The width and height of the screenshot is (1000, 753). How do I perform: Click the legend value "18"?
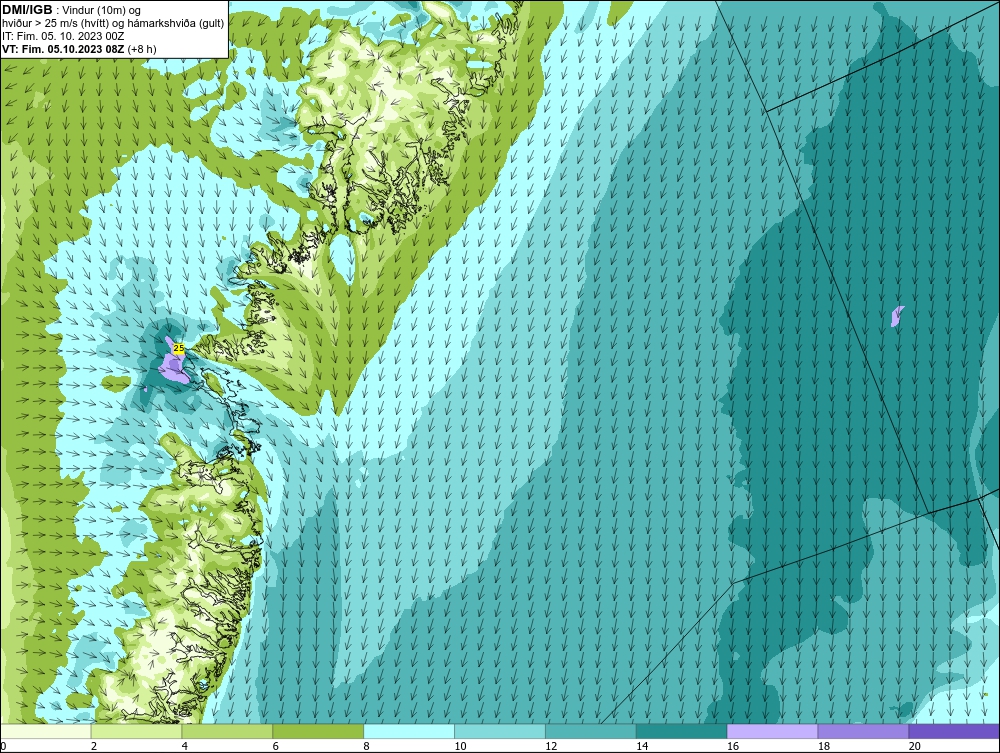click(x=823, y=746)
